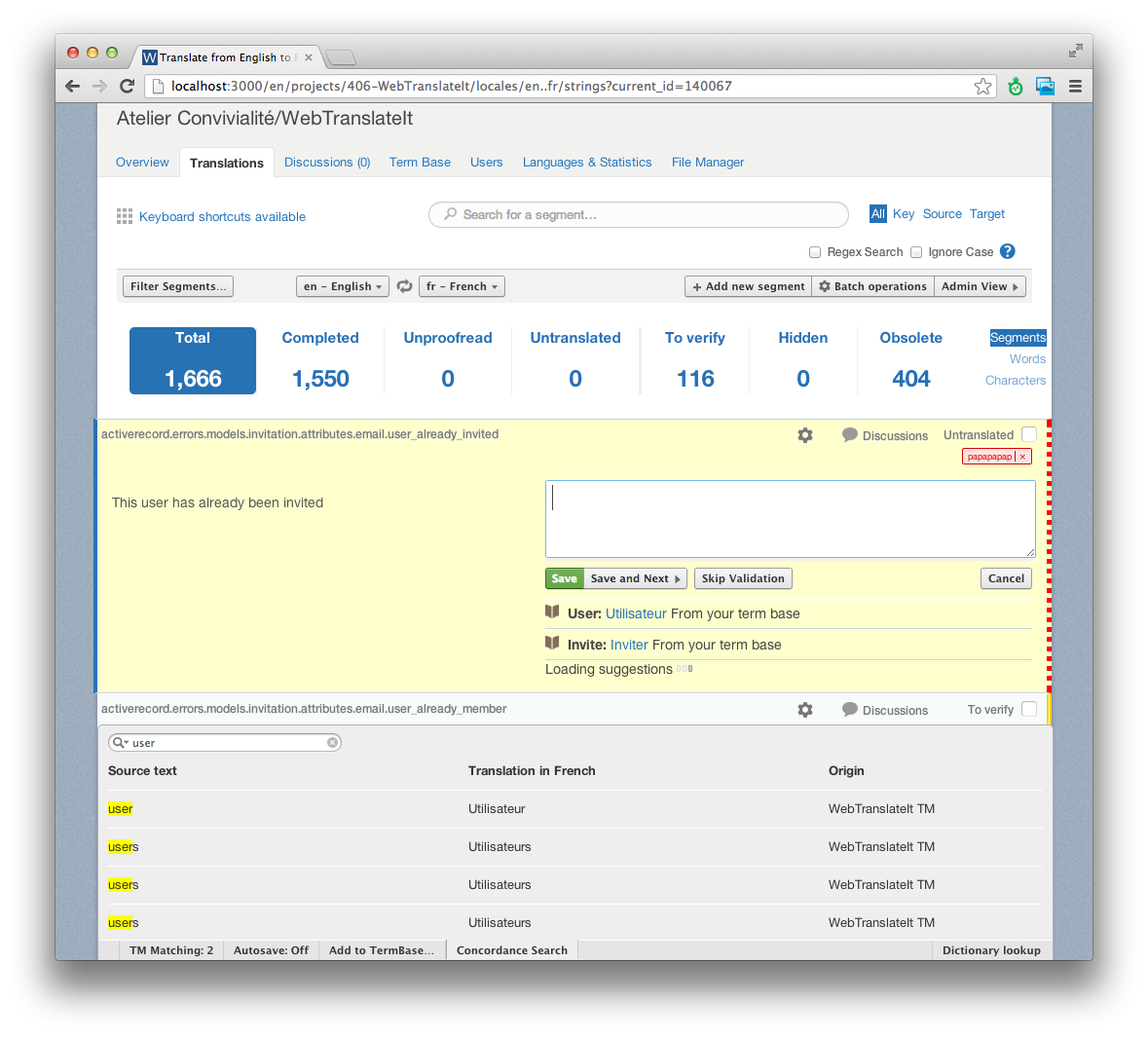Show the Completed 1,550 segments

[x=320, y=360]
